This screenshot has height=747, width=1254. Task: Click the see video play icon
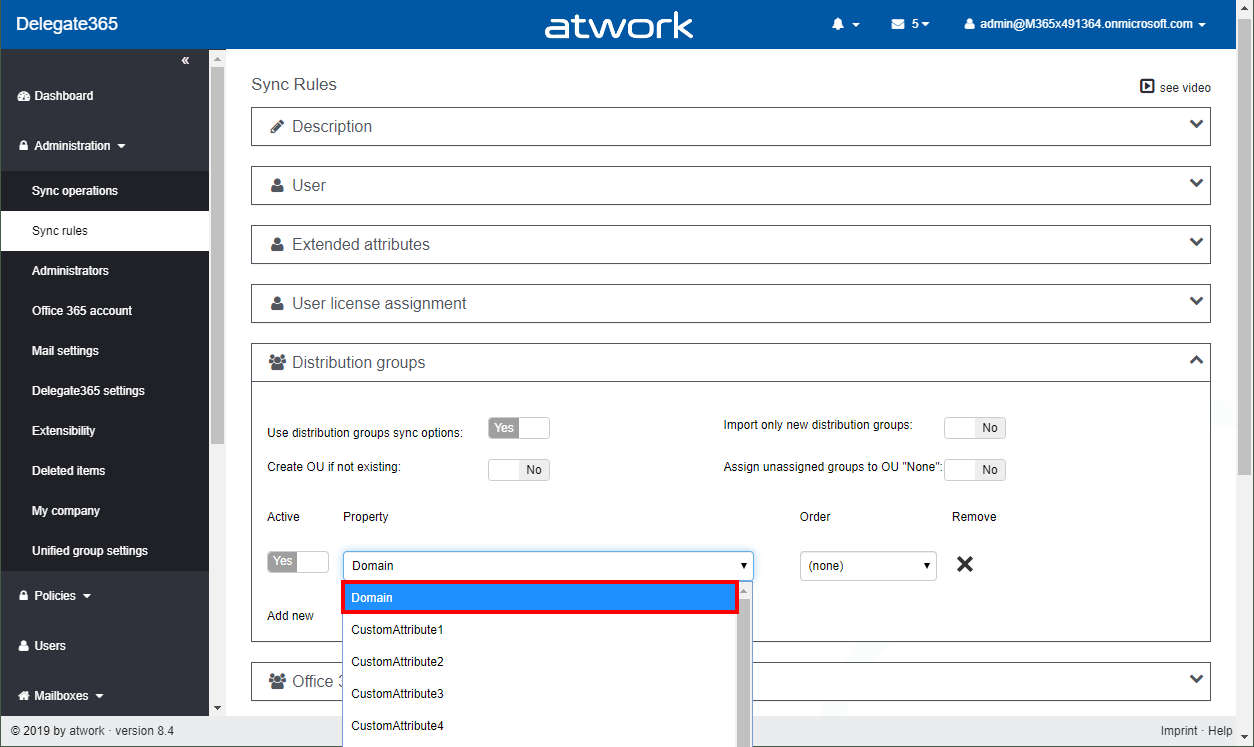tap(1147, 87)
